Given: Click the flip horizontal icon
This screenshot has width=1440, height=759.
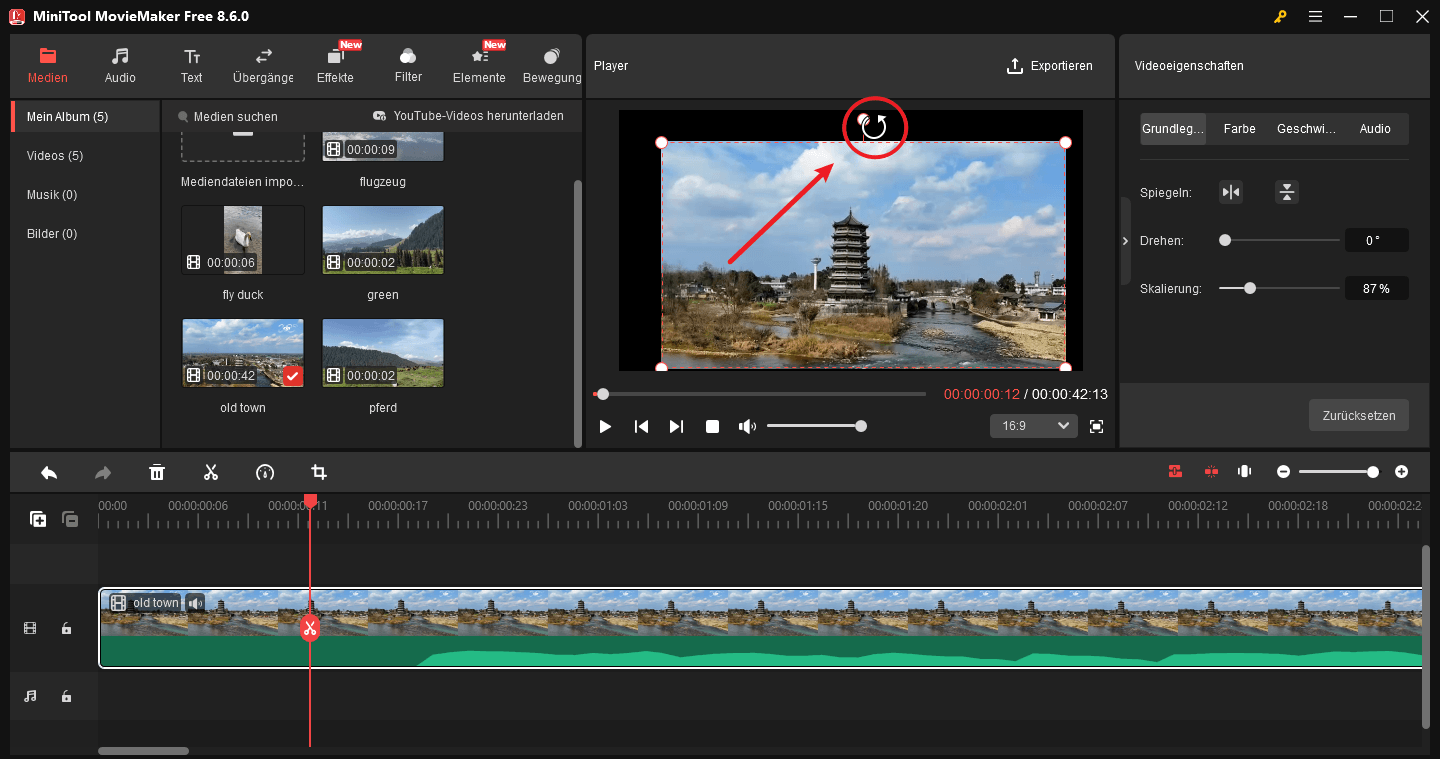Looking at the screenshot, I should 1231,191.
